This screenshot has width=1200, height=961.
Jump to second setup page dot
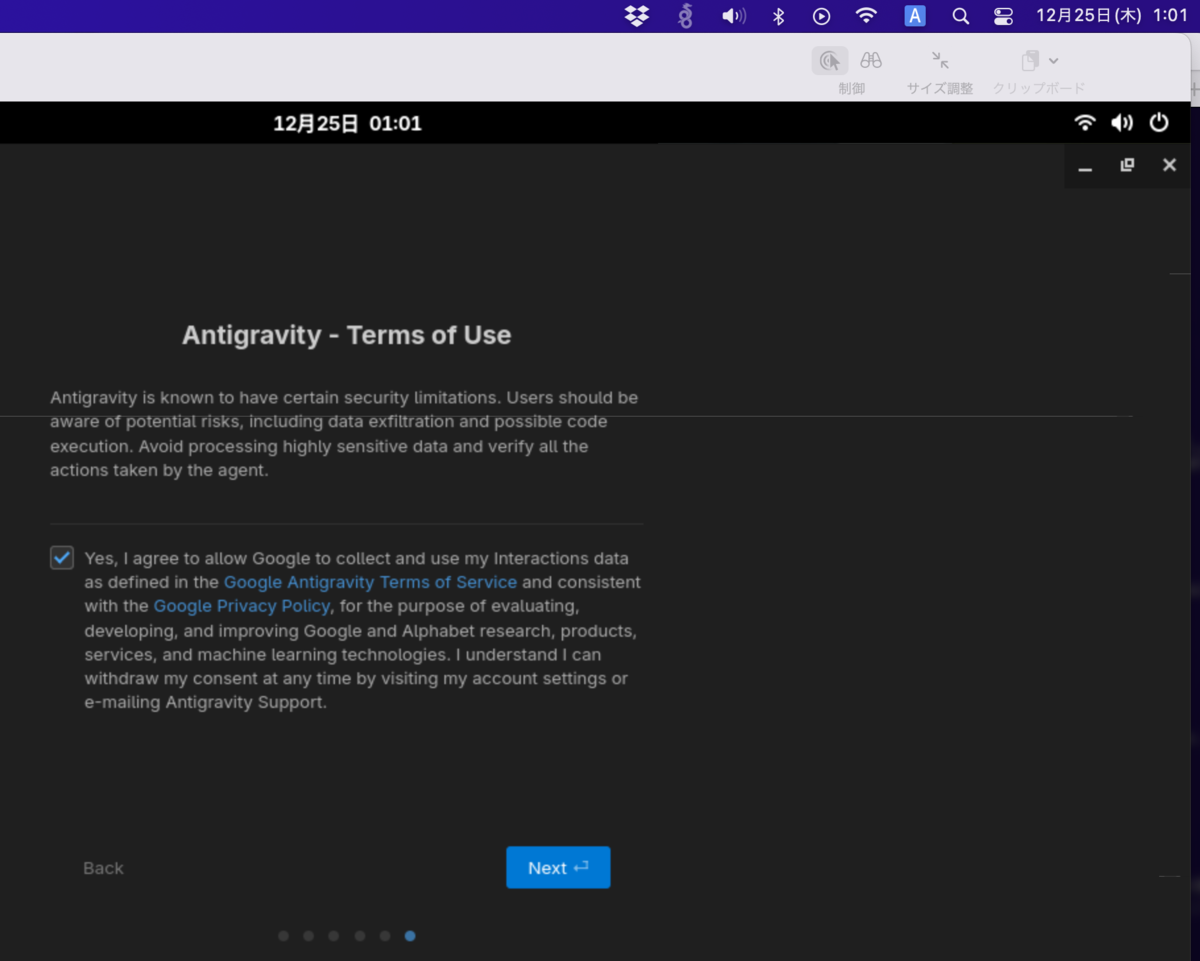pyautogui.click(x=309, y=936)
